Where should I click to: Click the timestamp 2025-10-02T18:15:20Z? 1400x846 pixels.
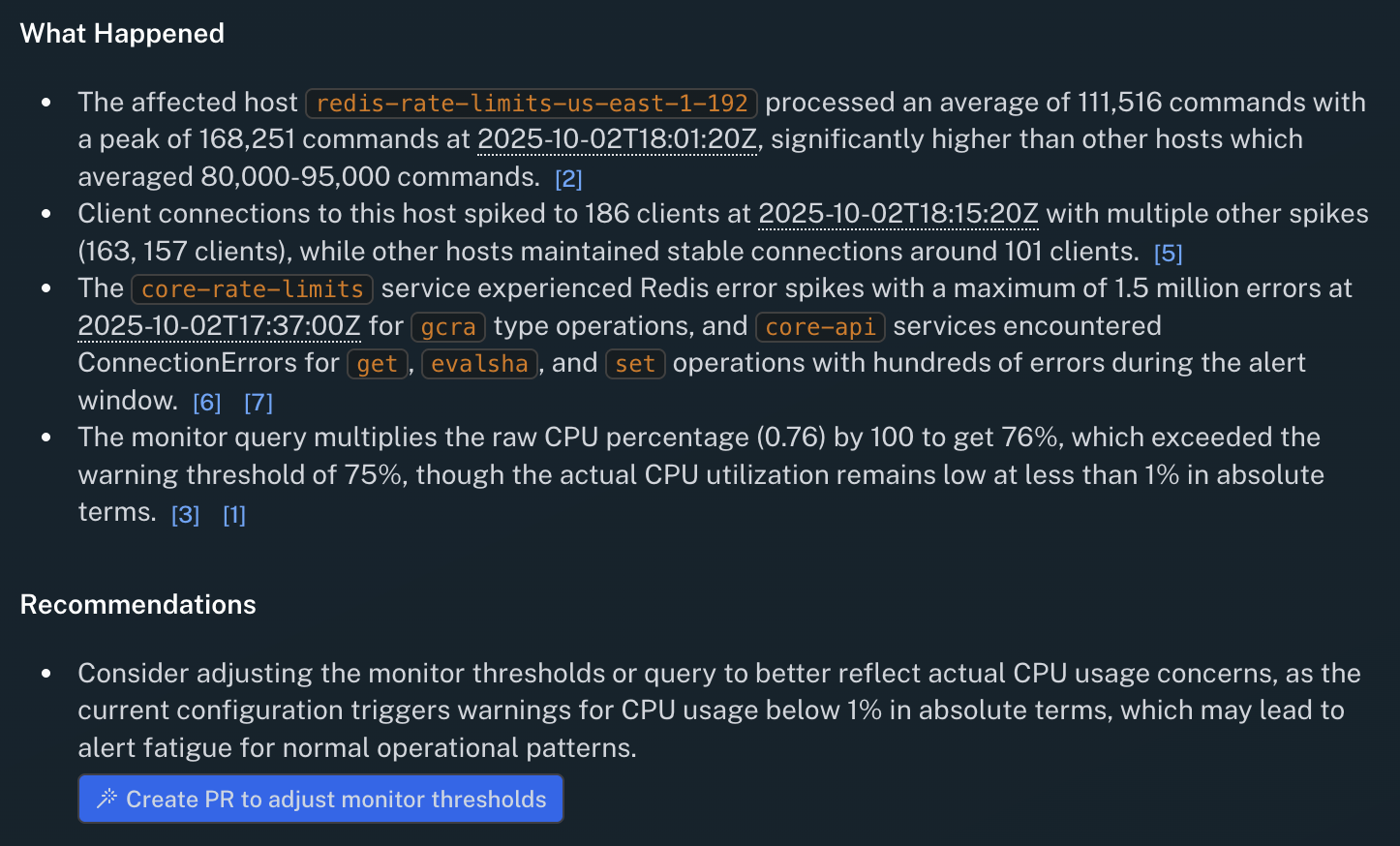898,213
